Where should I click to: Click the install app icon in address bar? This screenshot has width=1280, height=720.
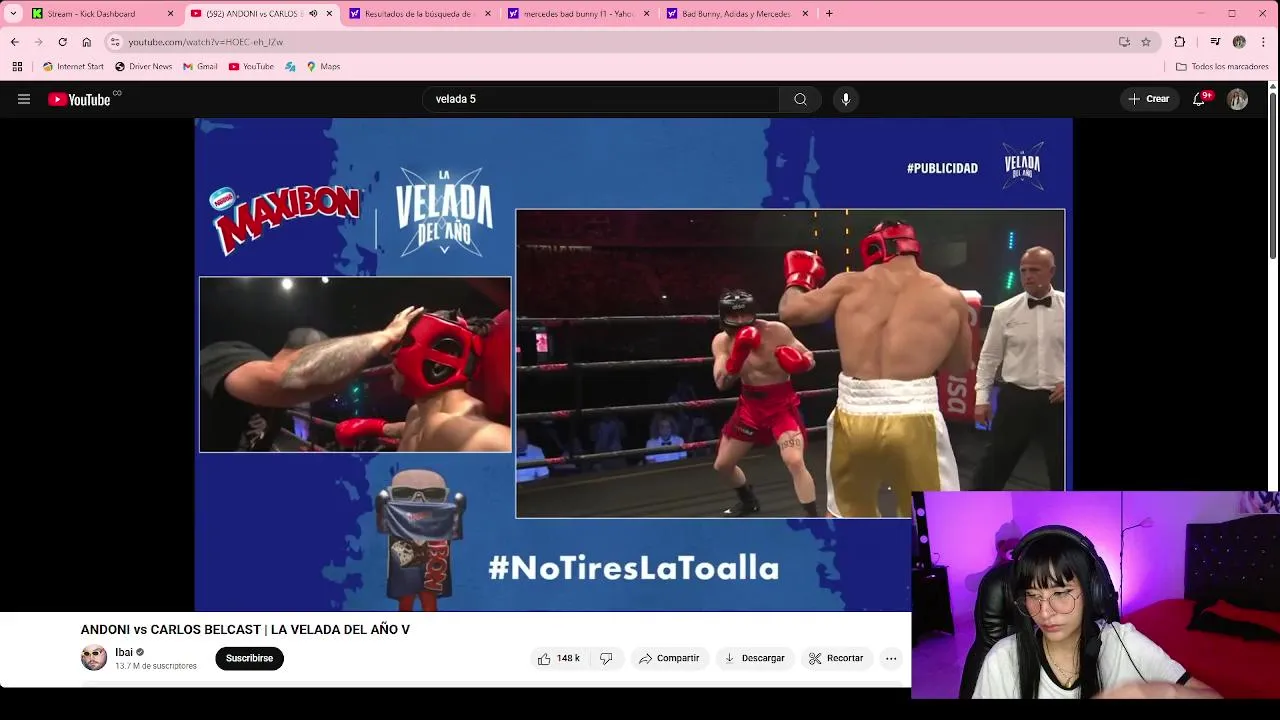[1124, 42]
